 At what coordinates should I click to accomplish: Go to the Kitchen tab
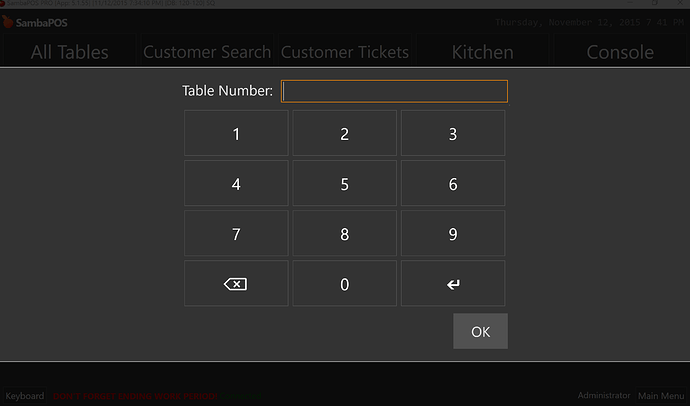pyautogui.click(x=482, y=52)
